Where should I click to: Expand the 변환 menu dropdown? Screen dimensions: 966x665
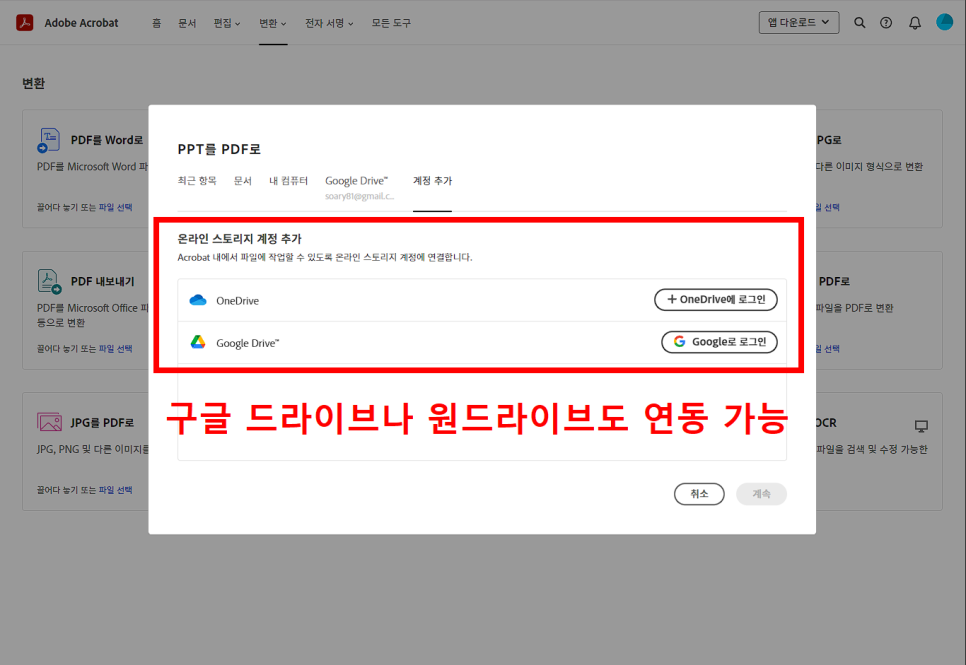[272, 23]
